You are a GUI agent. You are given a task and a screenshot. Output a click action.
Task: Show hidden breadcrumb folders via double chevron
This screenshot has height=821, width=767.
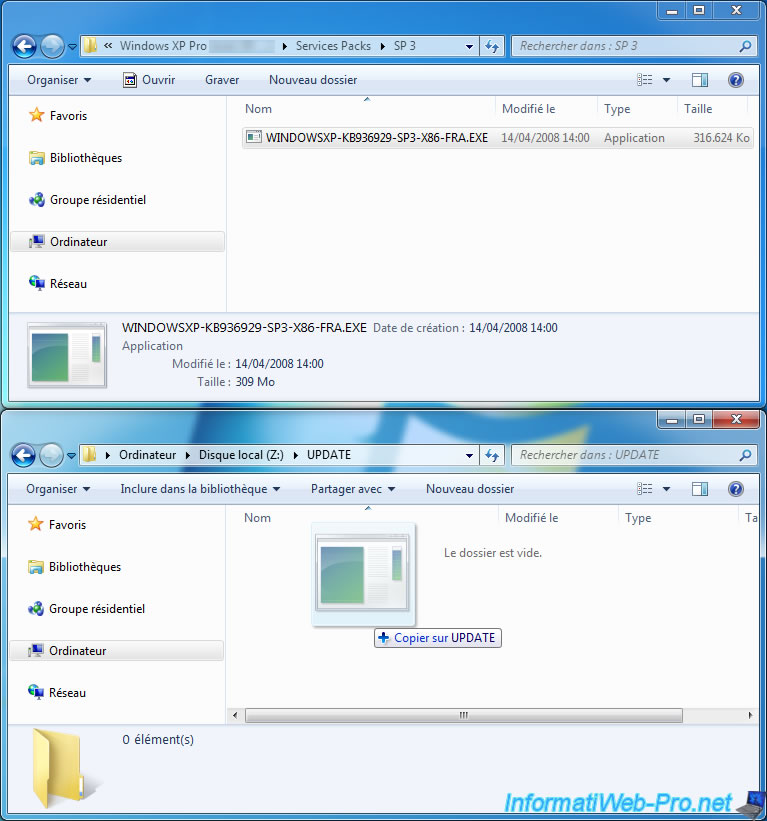click(108, 46)
